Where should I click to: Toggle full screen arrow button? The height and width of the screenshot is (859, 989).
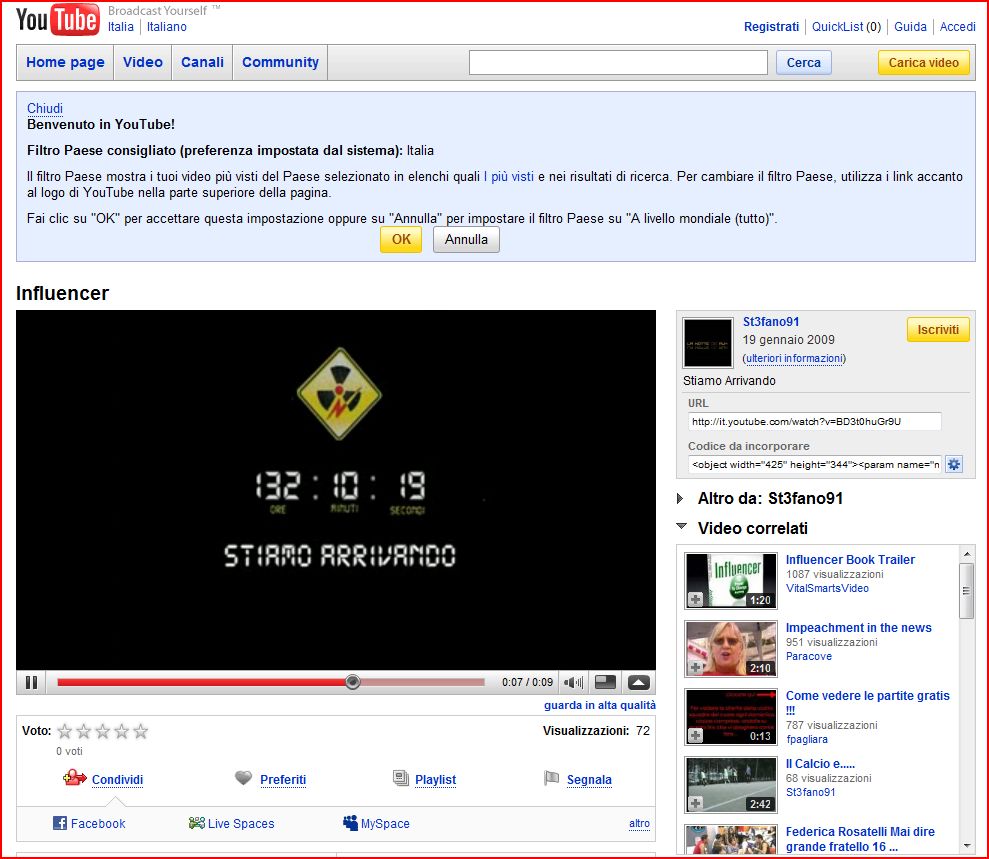(x=638, y=682)
